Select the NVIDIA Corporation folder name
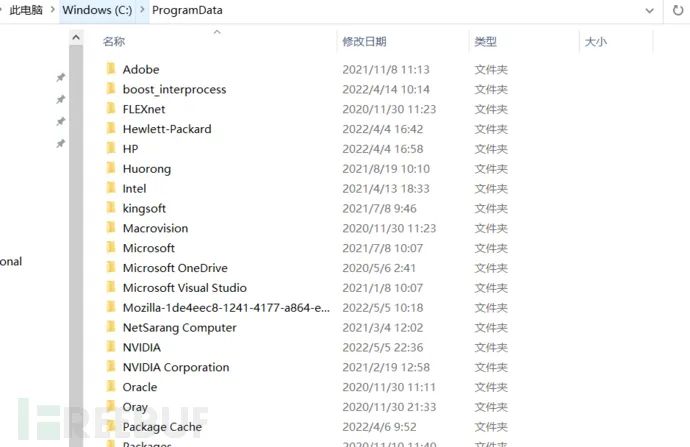 pos(176,367)
